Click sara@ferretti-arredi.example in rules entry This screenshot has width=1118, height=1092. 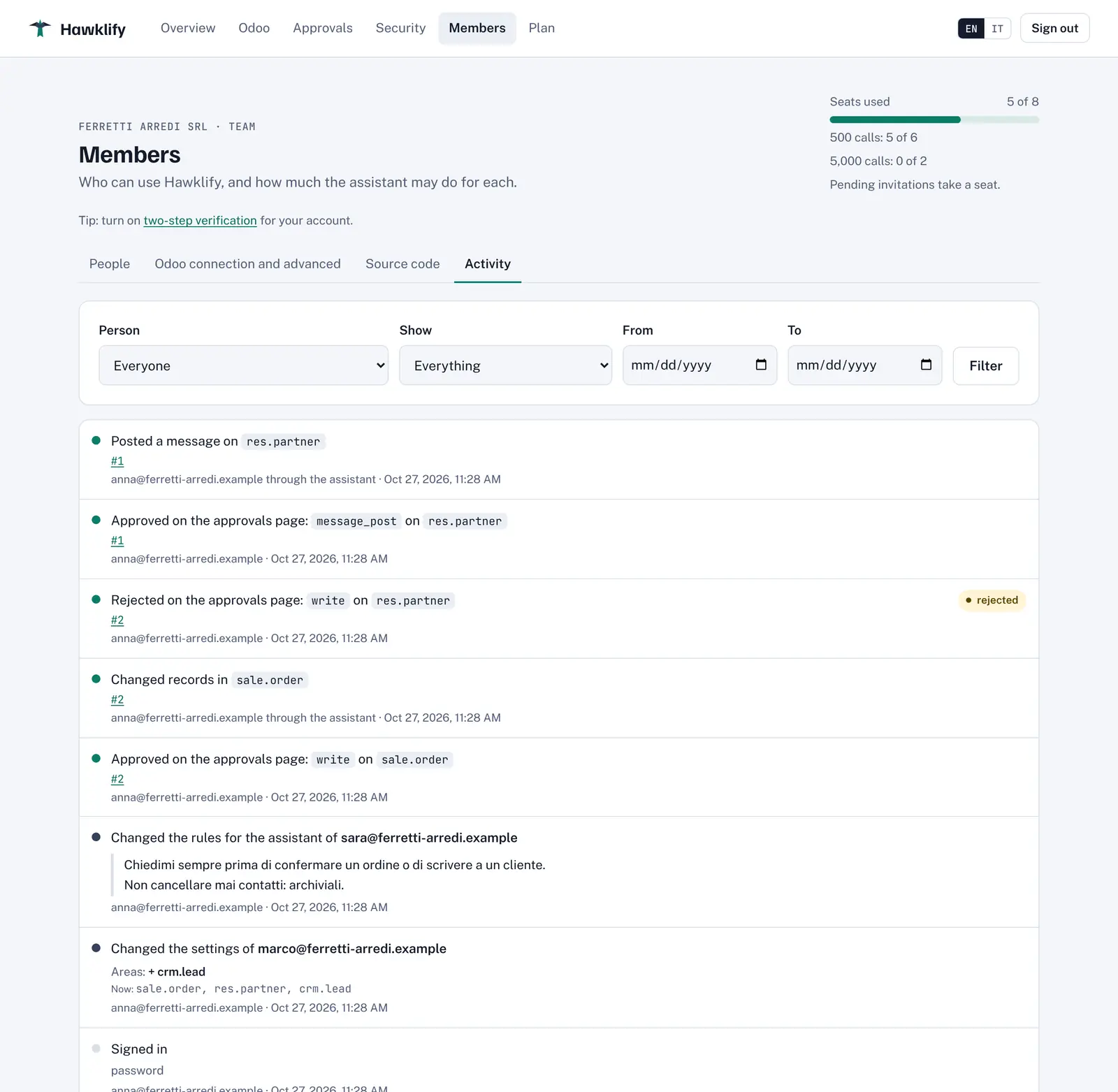[429, 838]
